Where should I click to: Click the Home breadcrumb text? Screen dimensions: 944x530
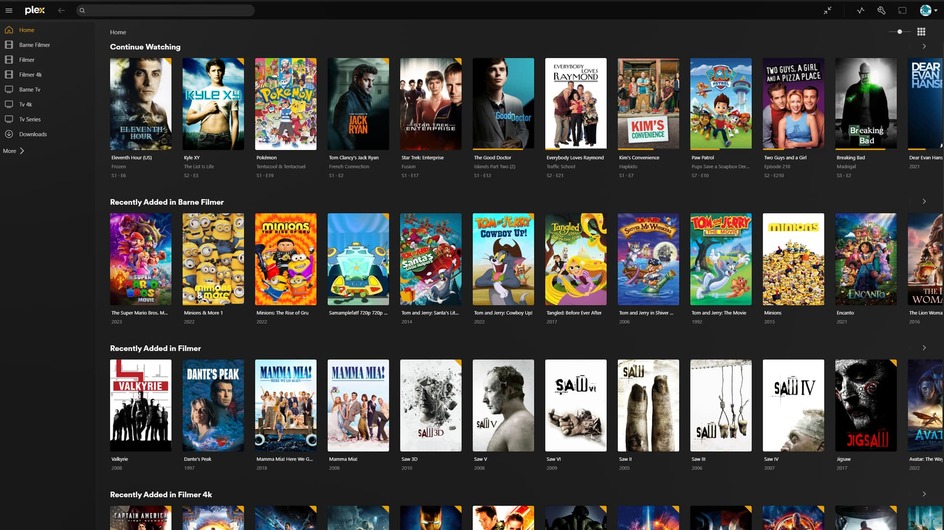118,32
